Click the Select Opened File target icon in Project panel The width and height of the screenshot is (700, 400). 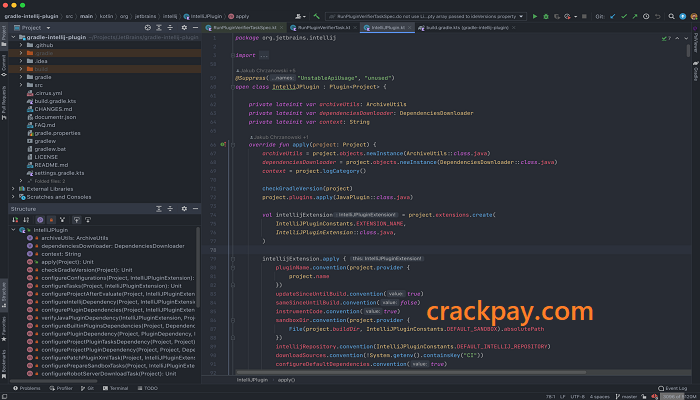[x=148, y=28]
